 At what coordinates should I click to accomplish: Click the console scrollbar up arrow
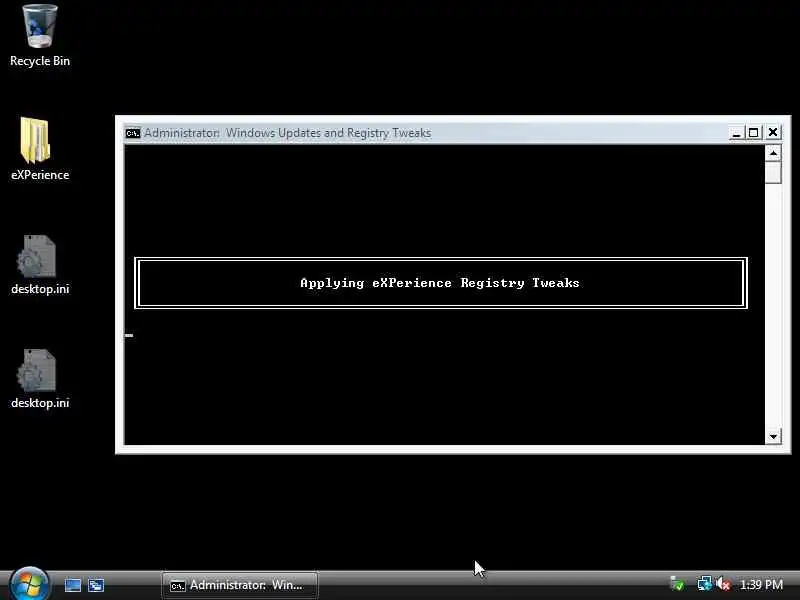coord(773,153)
